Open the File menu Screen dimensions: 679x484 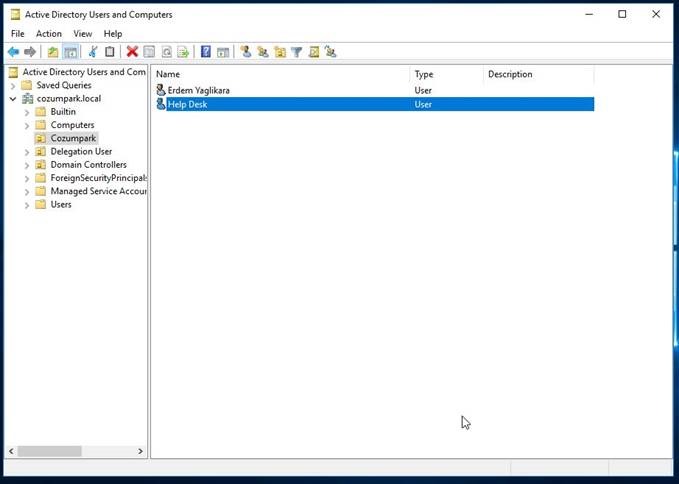pyautogui.click(x=18, y=34)
